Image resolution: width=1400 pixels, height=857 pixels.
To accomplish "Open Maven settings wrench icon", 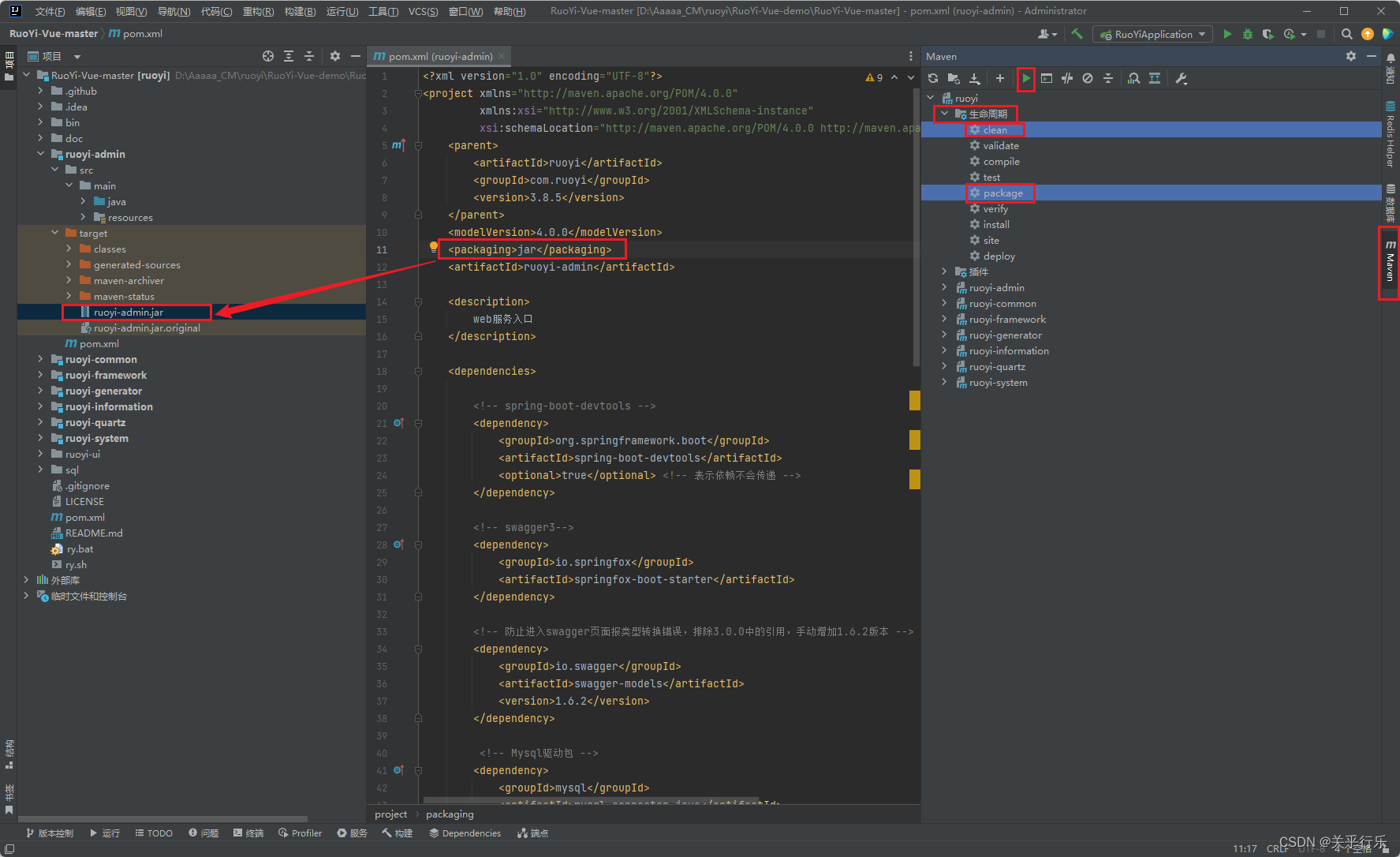I will 1181,78.
